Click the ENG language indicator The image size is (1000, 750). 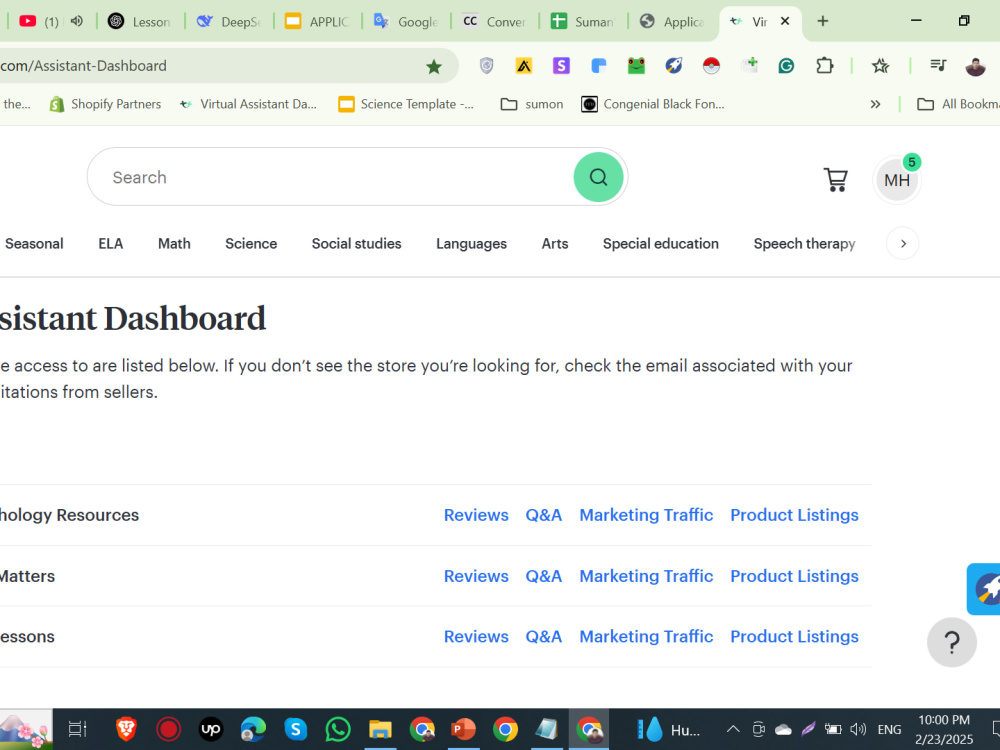pyautogui.click(x=889, y=729)
